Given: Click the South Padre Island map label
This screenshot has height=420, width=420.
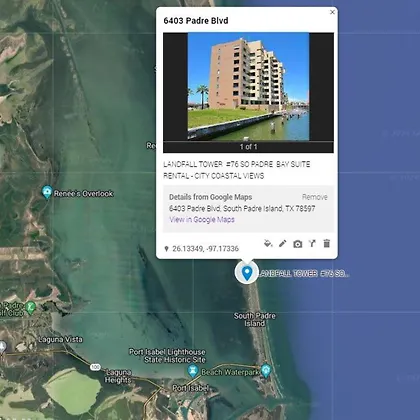Looking at the screenshot, I should [255, 319].
